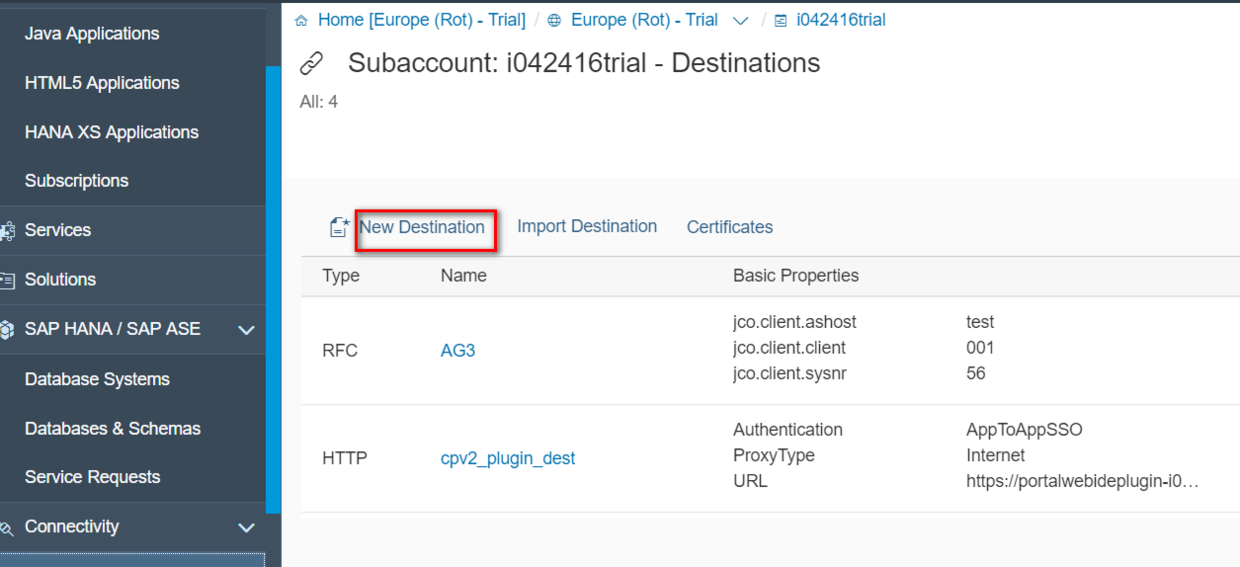Click the Services puzzle icon in sidebar
The width and height of the screenshot is (1240, 567).
[7, 231]
